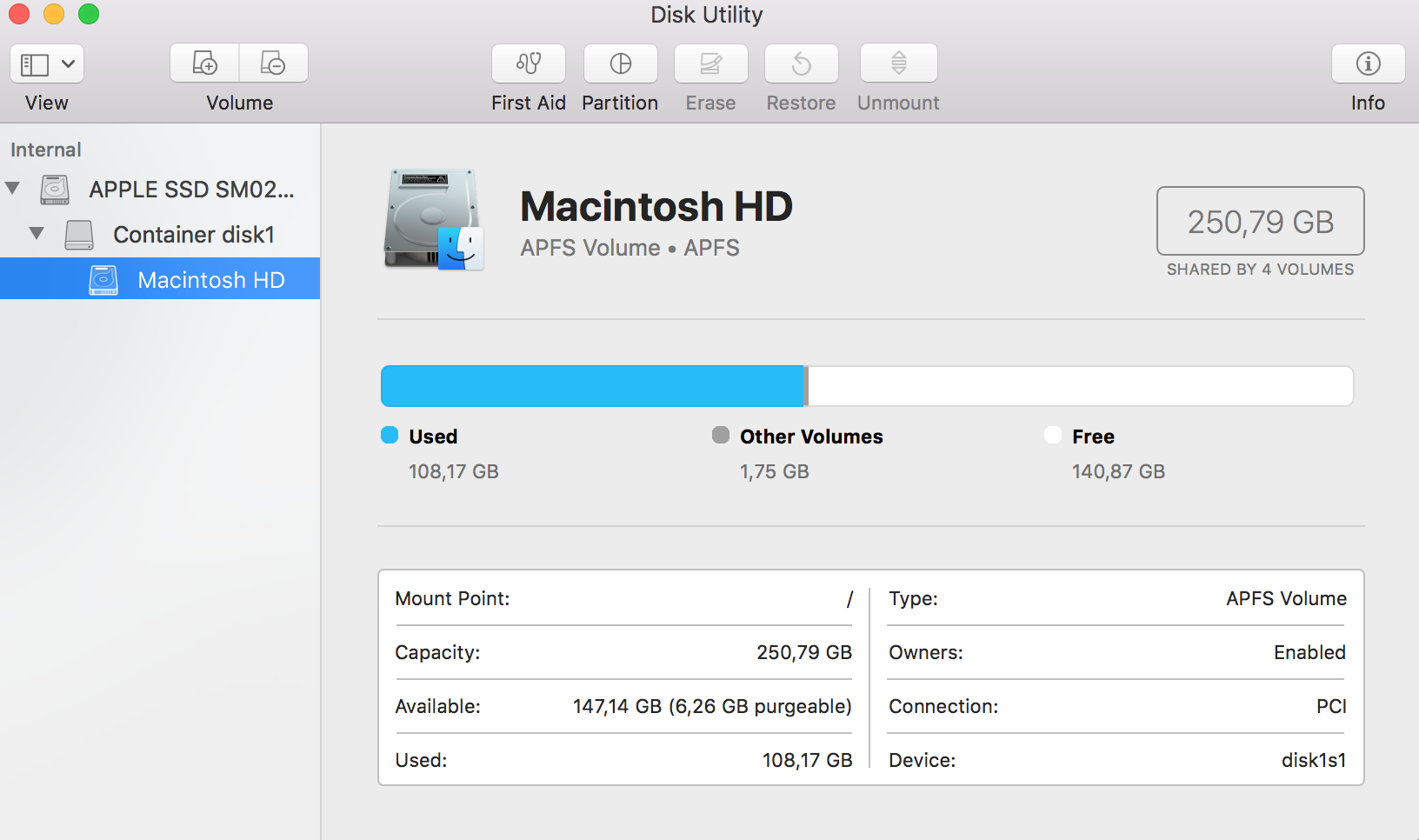Click the Connection value 'PCI'
1419x840 pixels.
1332,706
